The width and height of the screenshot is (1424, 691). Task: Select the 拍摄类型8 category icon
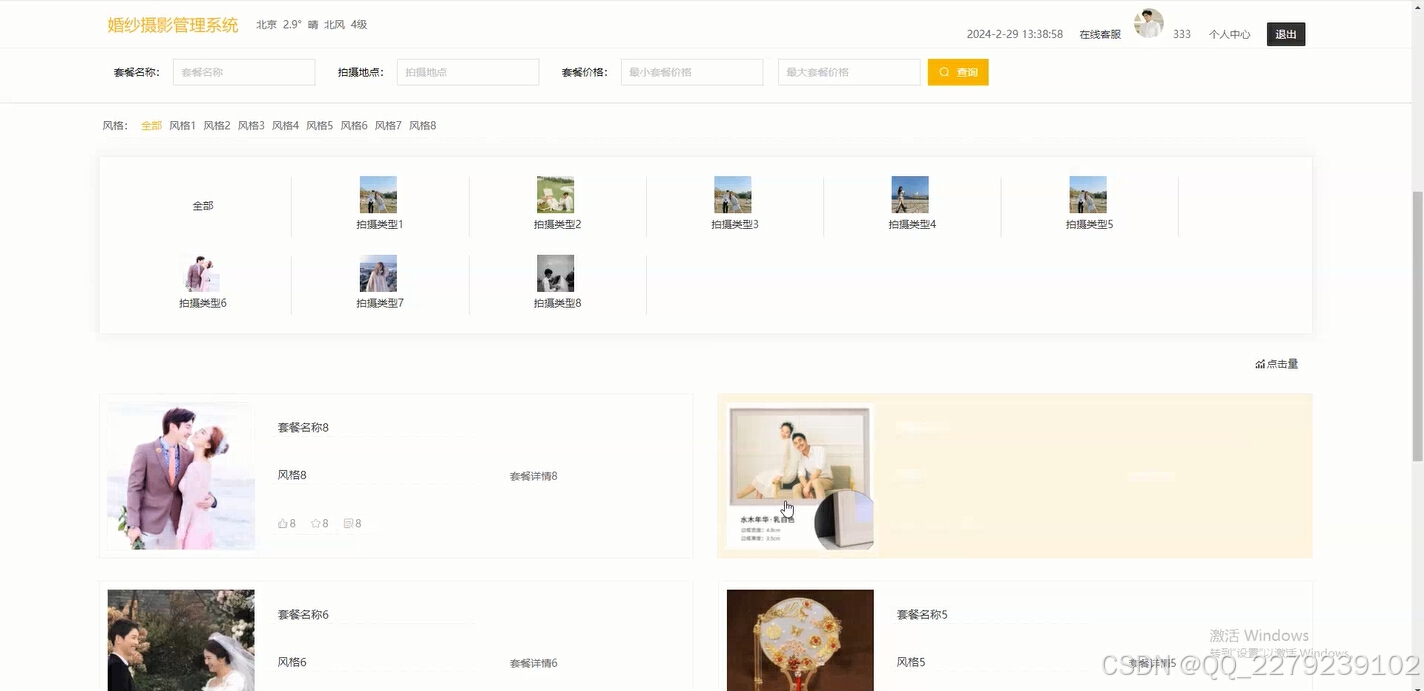click(x=555, y=273)
